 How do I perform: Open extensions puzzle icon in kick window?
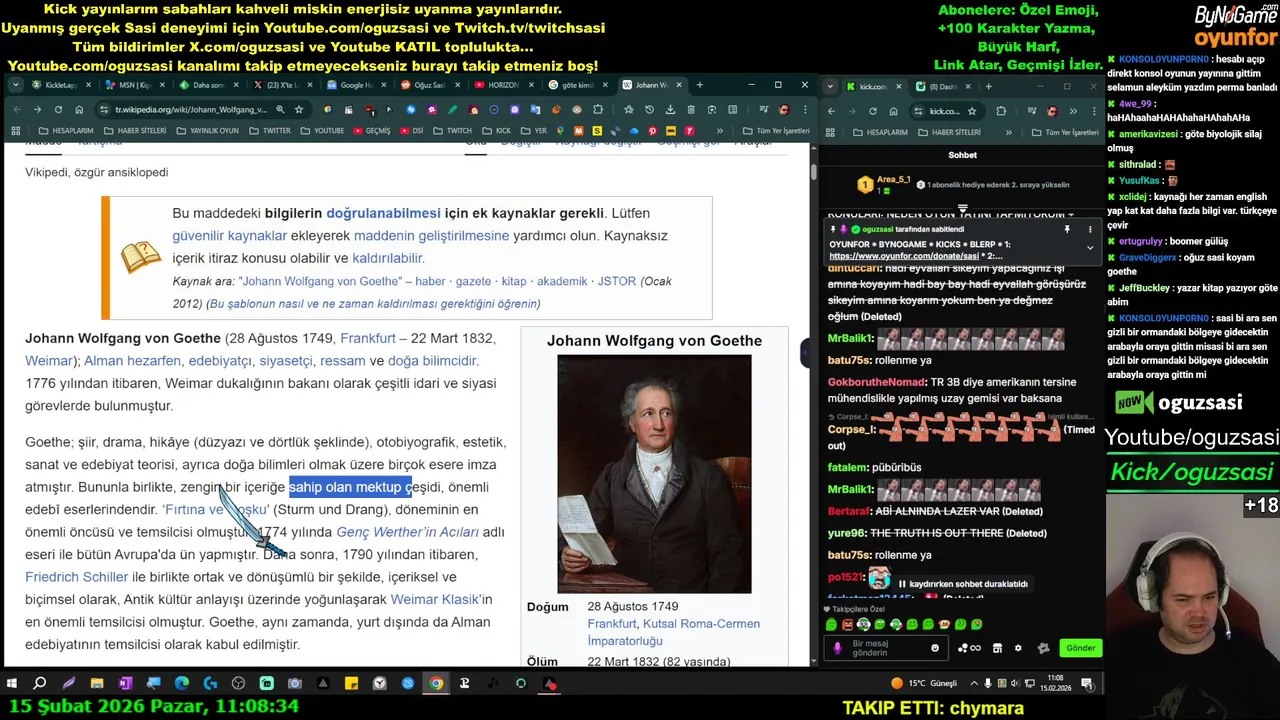[x=1001, y=111]
